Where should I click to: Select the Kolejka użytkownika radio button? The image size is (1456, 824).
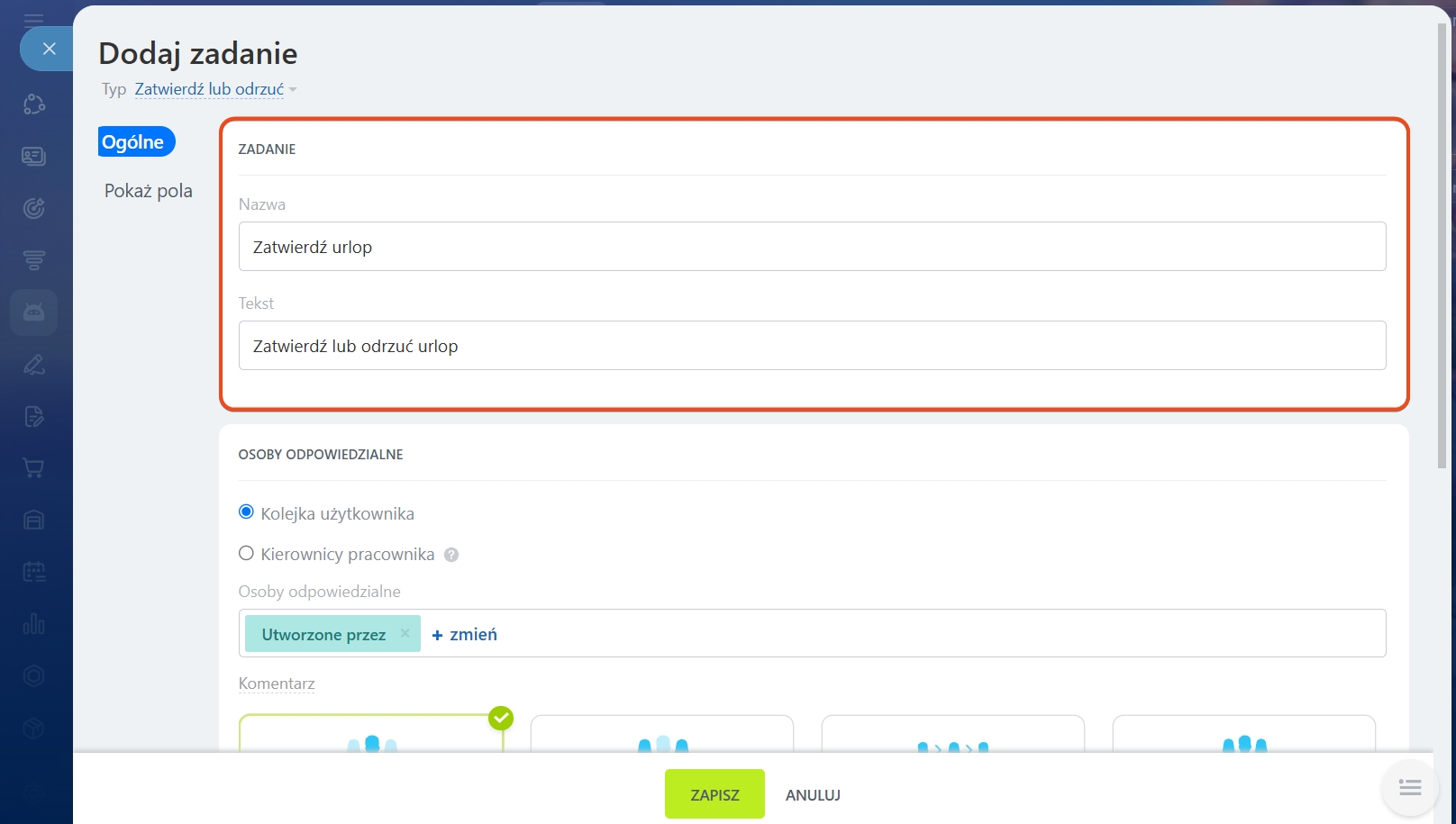(246, 512)
